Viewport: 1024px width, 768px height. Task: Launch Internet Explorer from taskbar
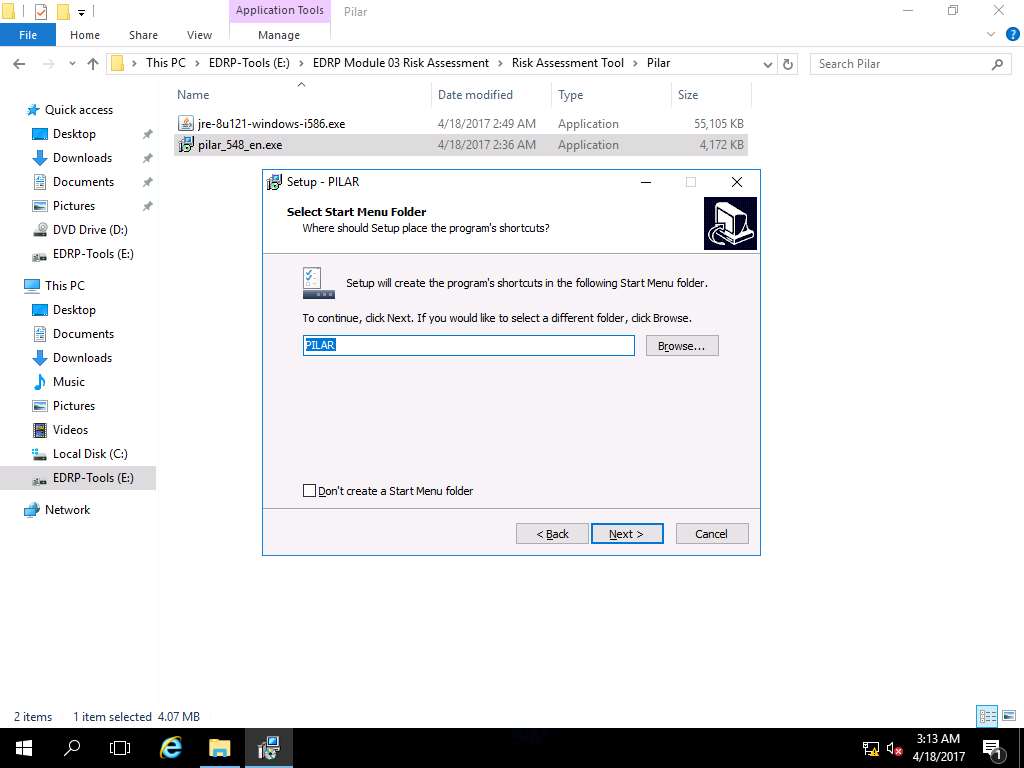click(x=170, y=748)
